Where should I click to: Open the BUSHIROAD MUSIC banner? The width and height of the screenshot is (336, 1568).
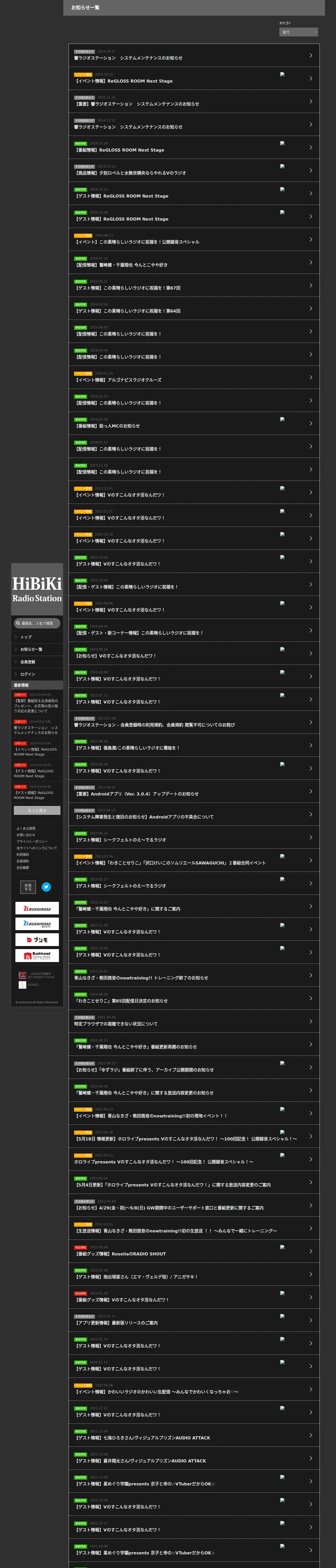(37, 924)
